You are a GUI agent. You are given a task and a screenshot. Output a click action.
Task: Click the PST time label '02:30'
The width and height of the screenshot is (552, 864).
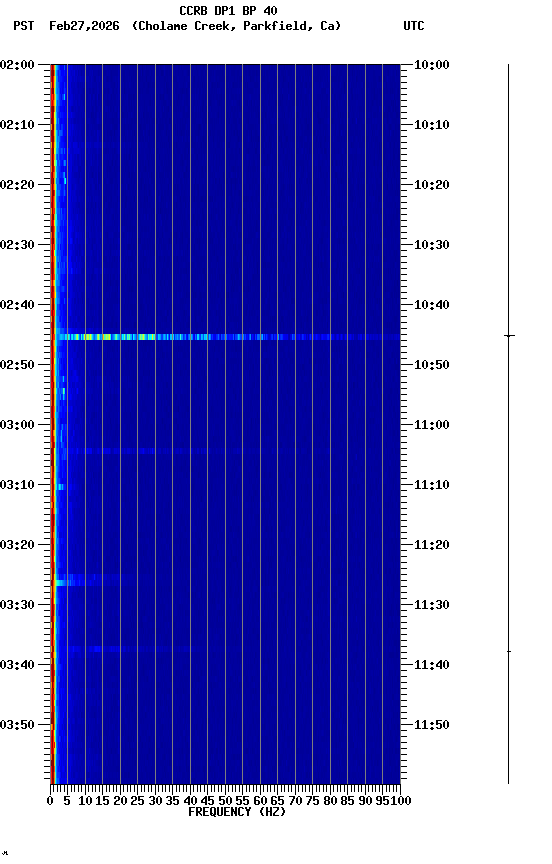point(17,245)
